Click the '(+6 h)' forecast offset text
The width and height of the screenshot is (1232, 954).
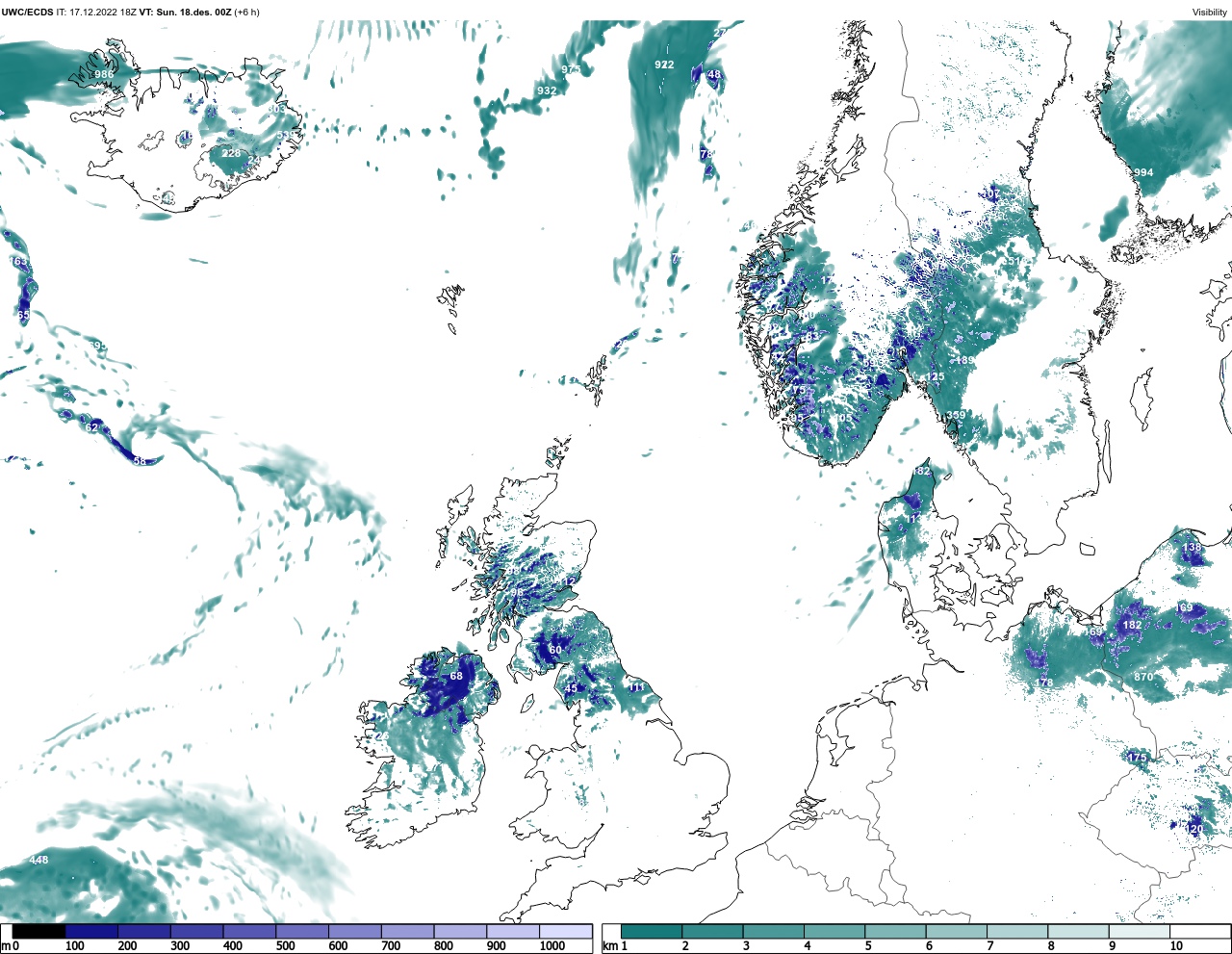[x=246, y=13]
